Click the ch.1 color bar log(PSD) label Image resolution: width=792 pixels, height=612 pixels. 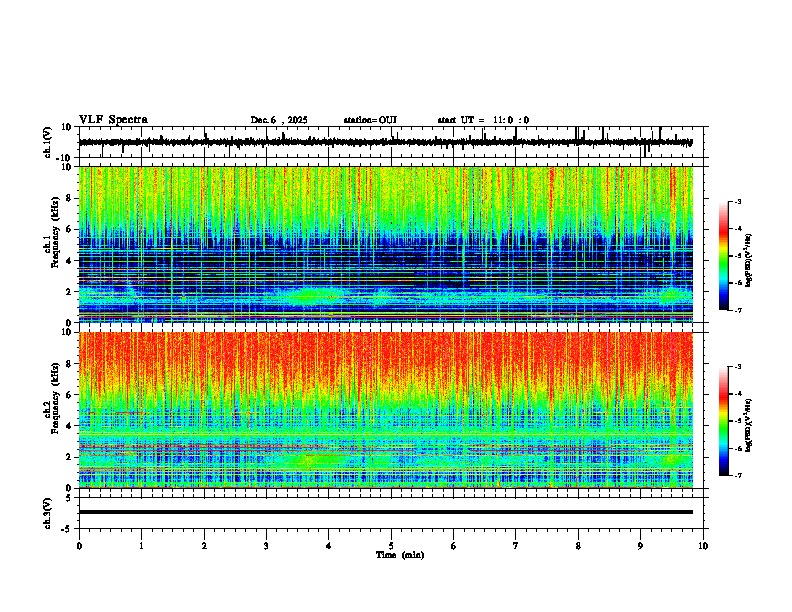749,260
